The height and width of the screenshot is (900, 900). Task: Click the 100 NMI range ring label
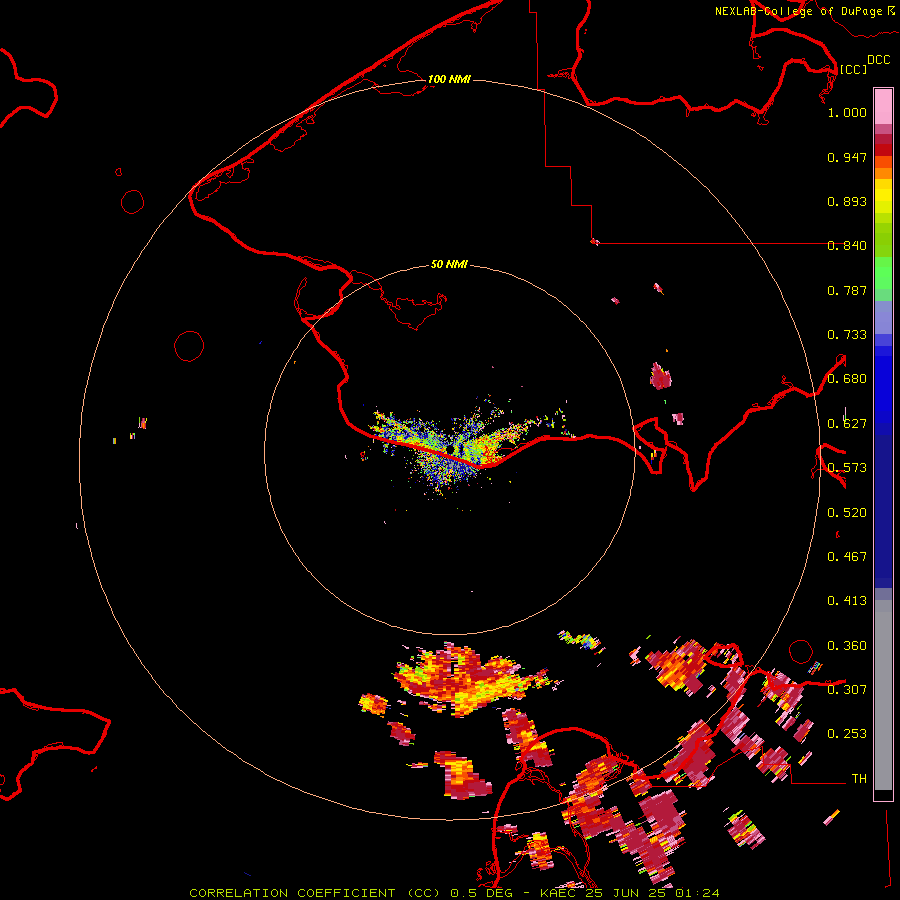(x=449, y=79)
